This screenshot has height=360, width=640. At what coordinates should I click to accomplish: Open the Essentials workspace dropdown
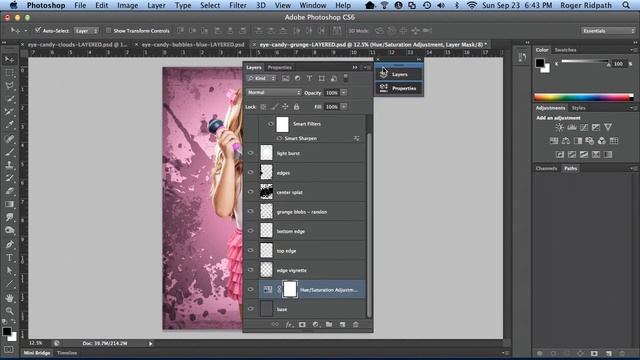tap(608, 31)
